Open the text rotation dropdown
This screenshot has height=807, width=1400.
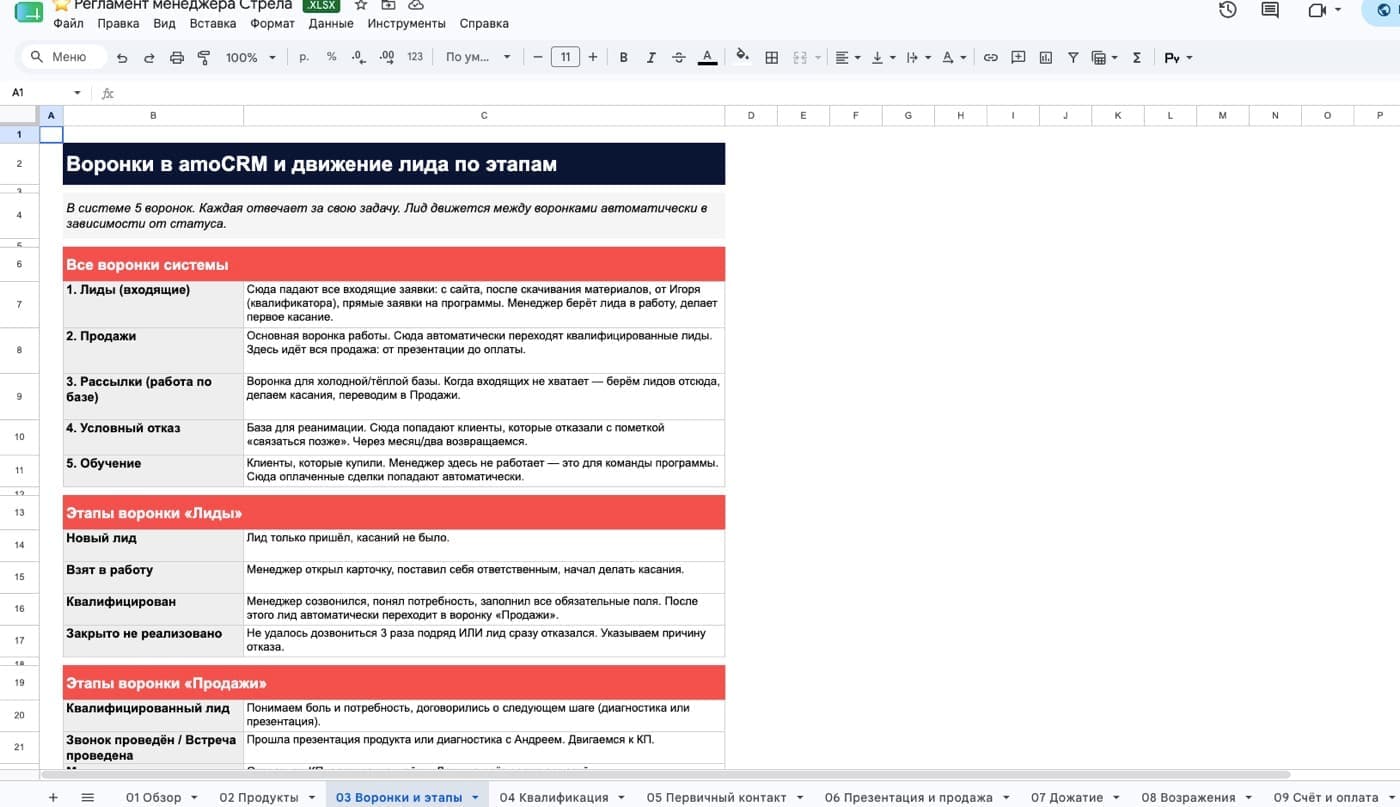click(x=954, y=58)
